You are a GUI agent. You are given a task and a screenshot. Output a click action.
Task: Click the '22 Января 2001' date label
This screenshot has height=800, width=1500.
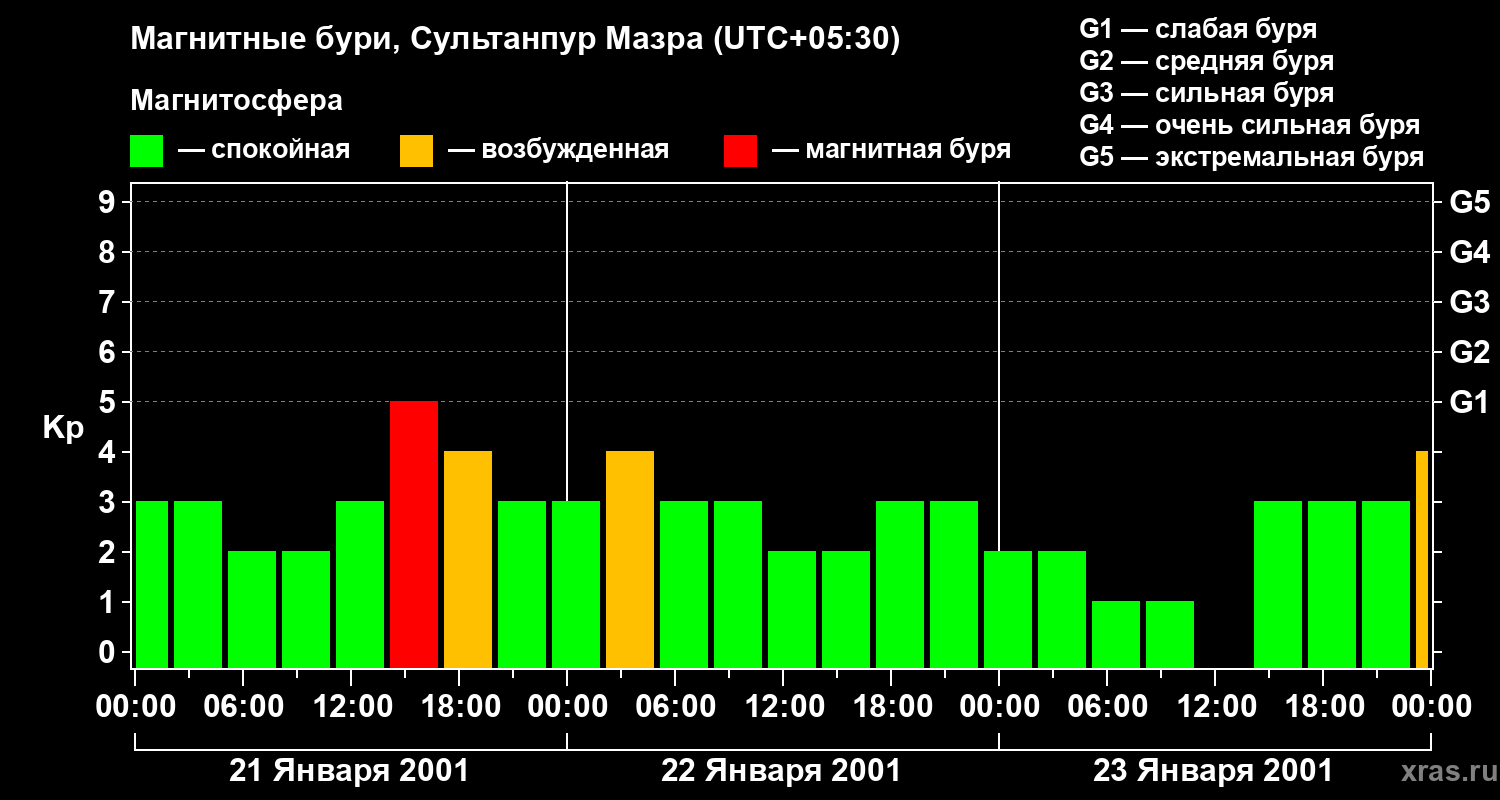pos(781,771)
